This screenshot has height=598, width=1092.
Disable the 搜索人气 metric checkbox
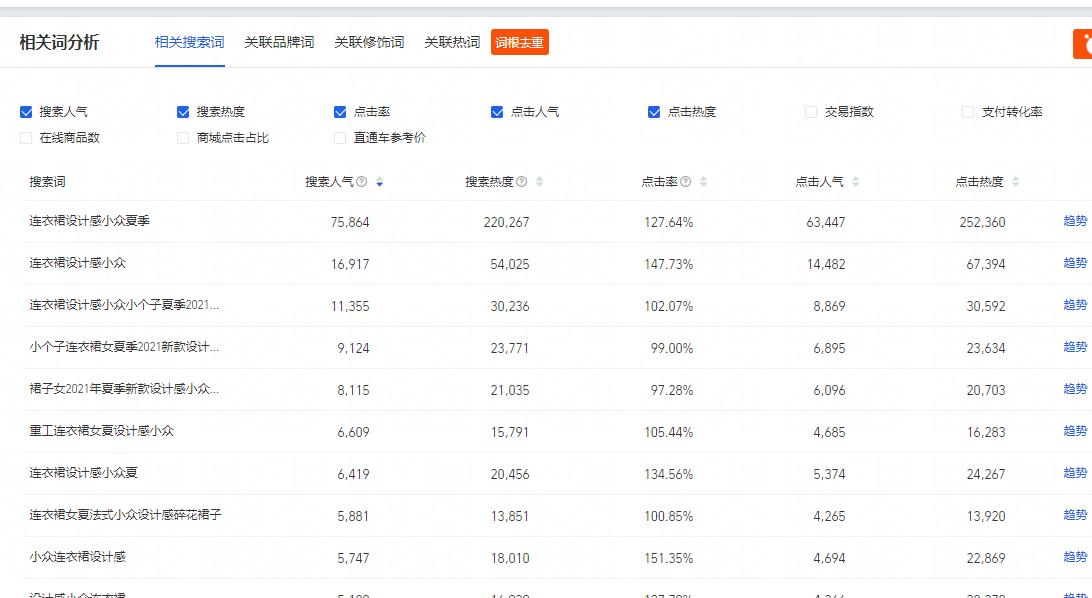click(23, 112)
